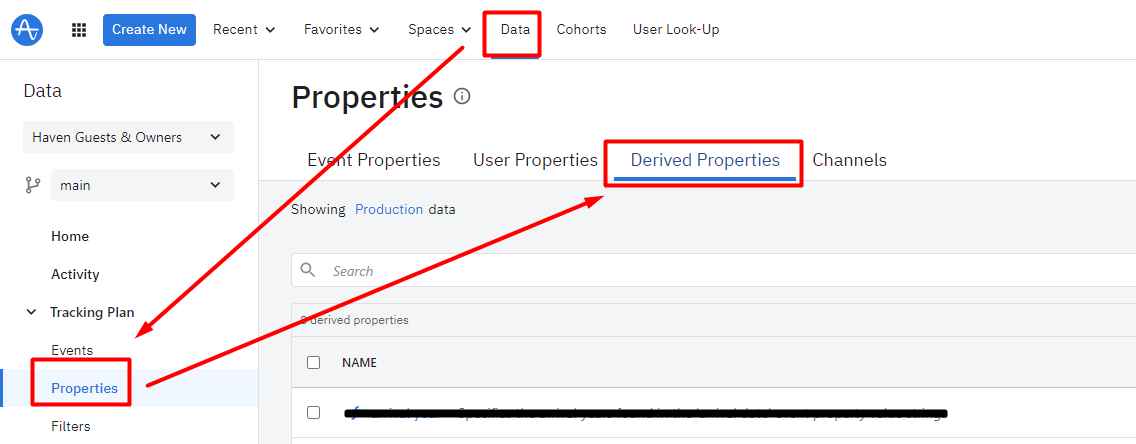This screenshot has height=444, width=1136.
Task: Select Properties in the sidebar
Action: 84,388
